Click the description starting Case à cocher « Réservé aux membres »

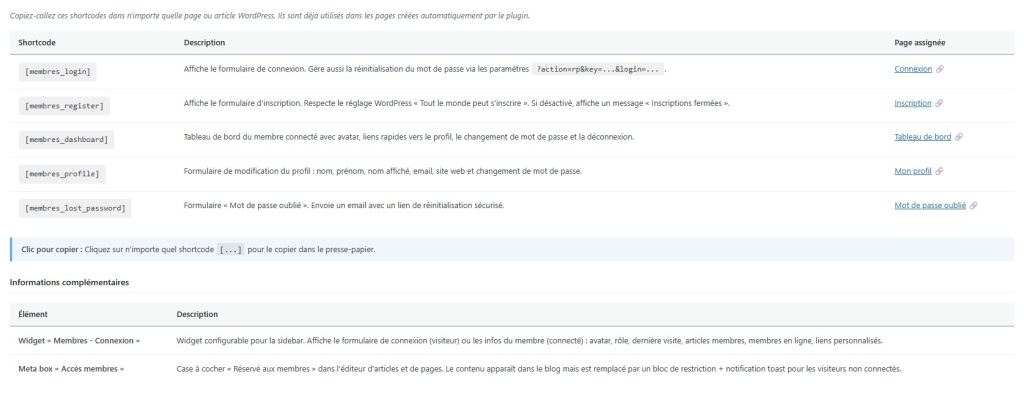coord(539,369)
